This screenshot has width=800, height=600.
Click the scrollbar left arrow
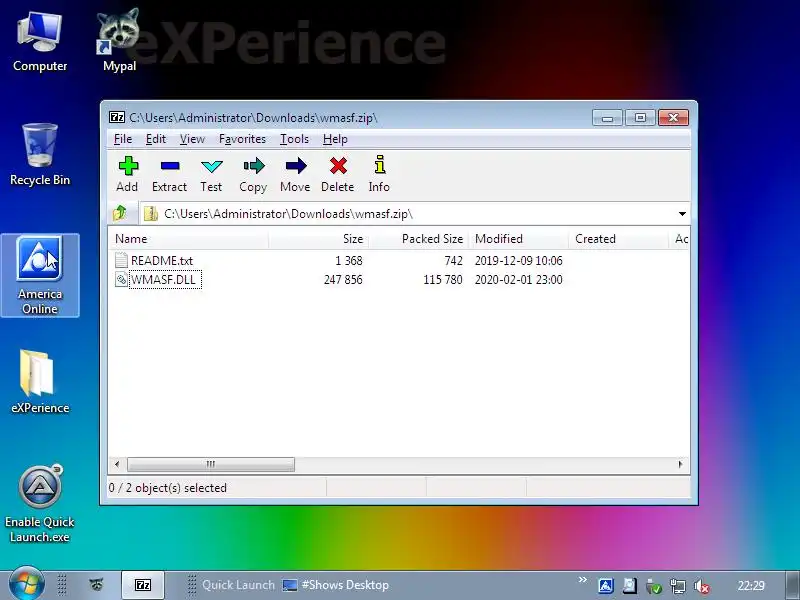click(117, 464)
